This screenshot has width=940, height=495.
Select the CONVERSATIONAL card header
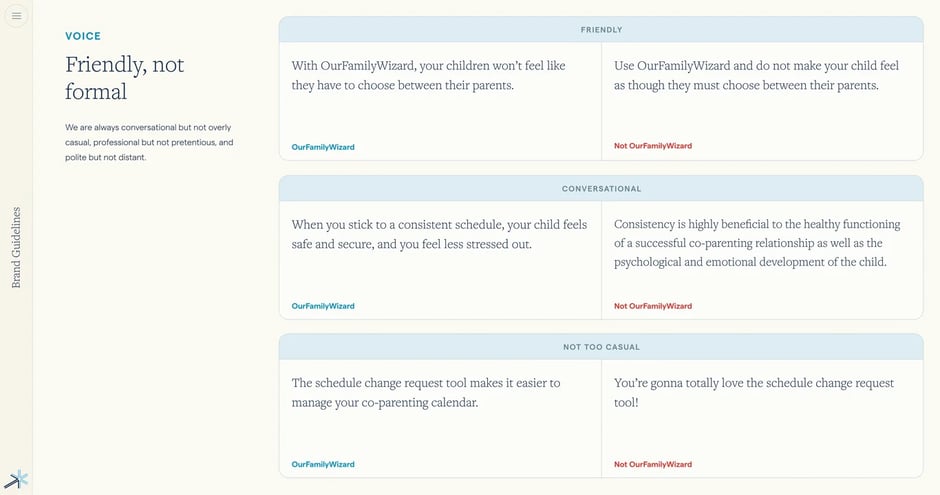pyautogui.click(x=601, y=188)
